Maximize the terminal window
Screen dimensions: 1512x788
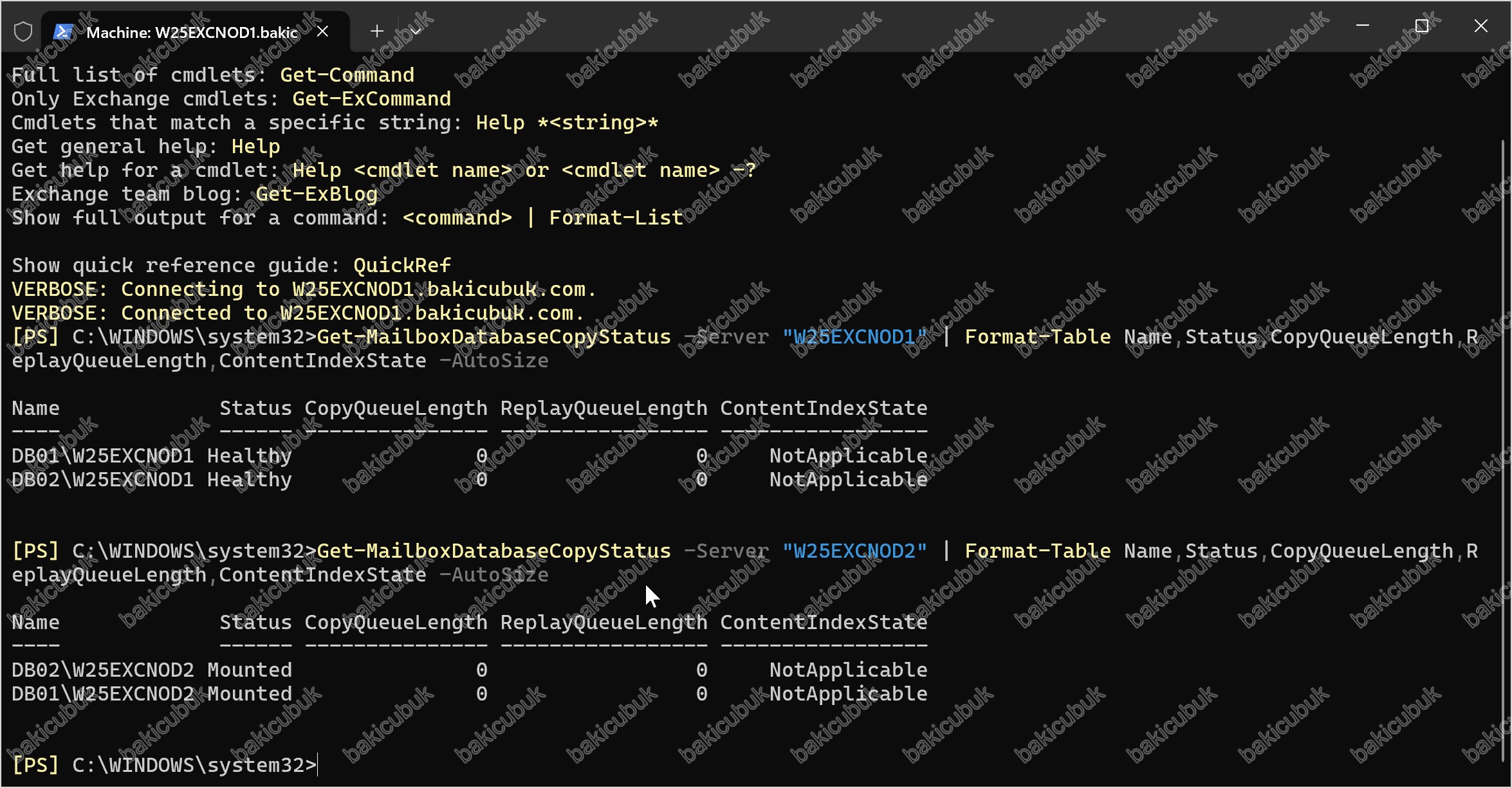1422,26
